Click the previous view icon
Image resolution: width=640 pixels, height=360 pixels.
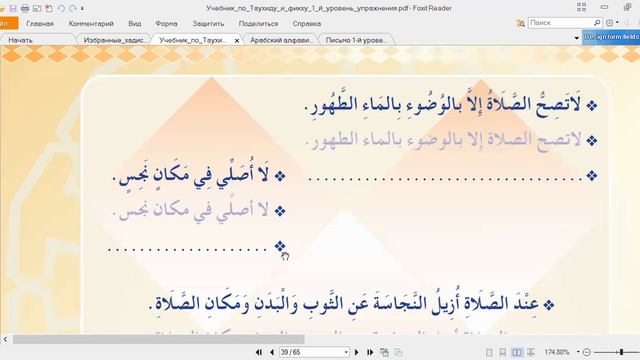[384, 352]
